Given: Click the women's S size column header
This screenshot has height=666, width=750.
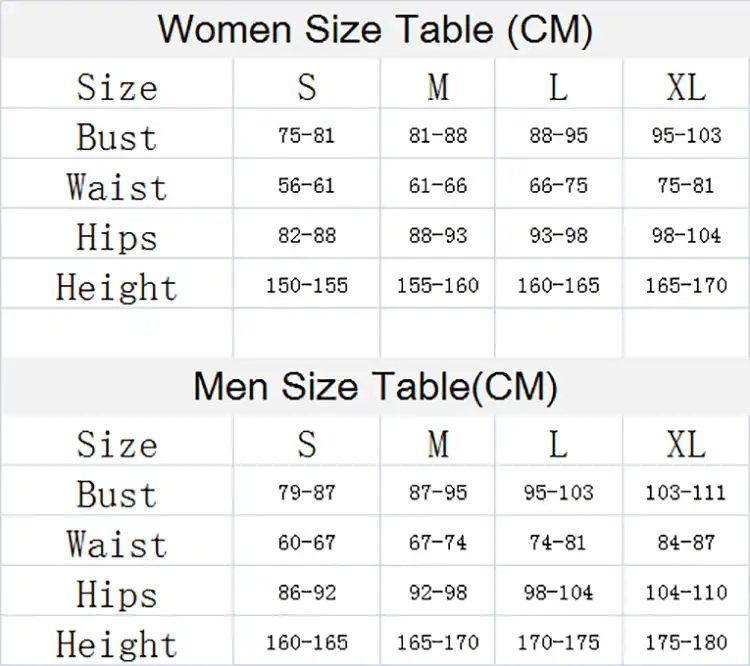Looking at the screenshot, I should coord(307,87).
